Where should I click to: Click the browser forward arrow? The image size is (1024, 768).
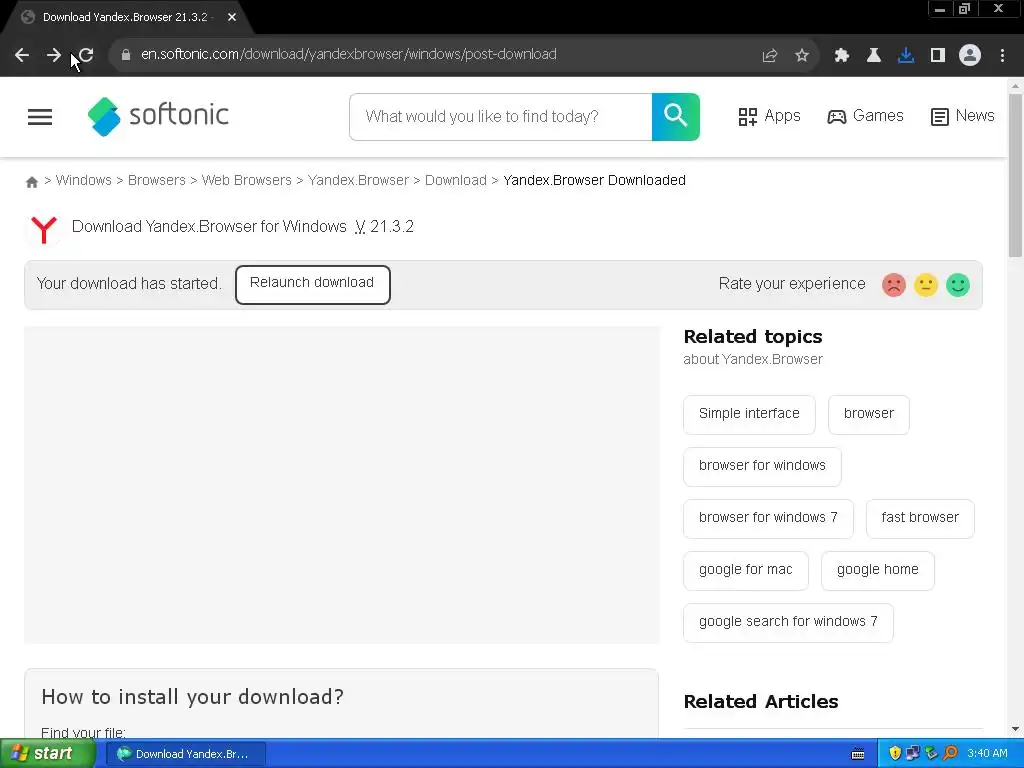click(x=54, y=56)
